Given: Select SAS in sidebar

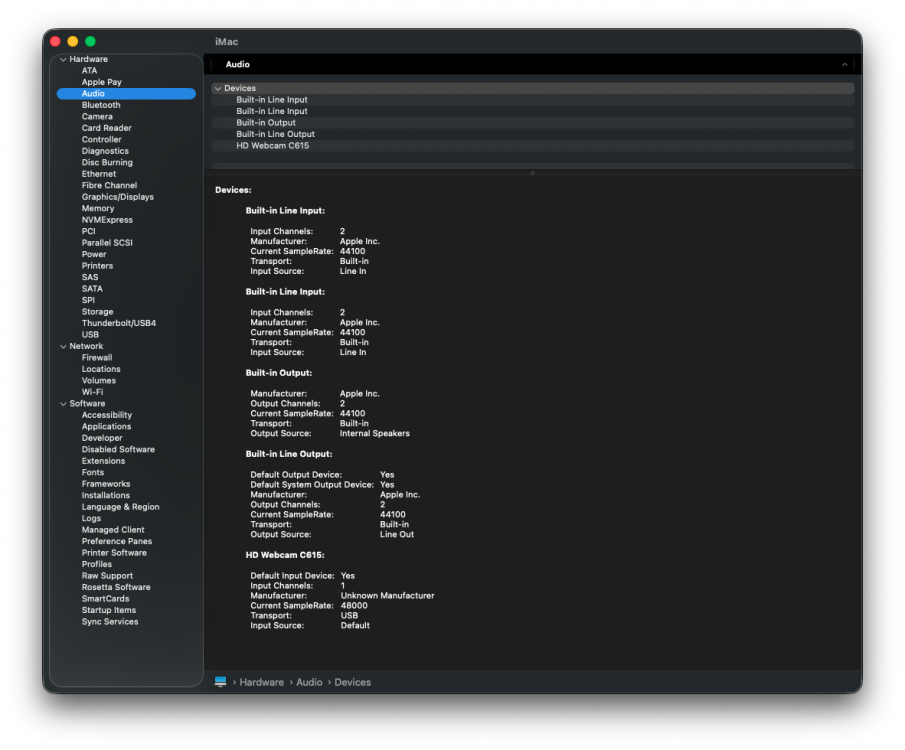Looking at the screenshot, I should pos(90,277).
